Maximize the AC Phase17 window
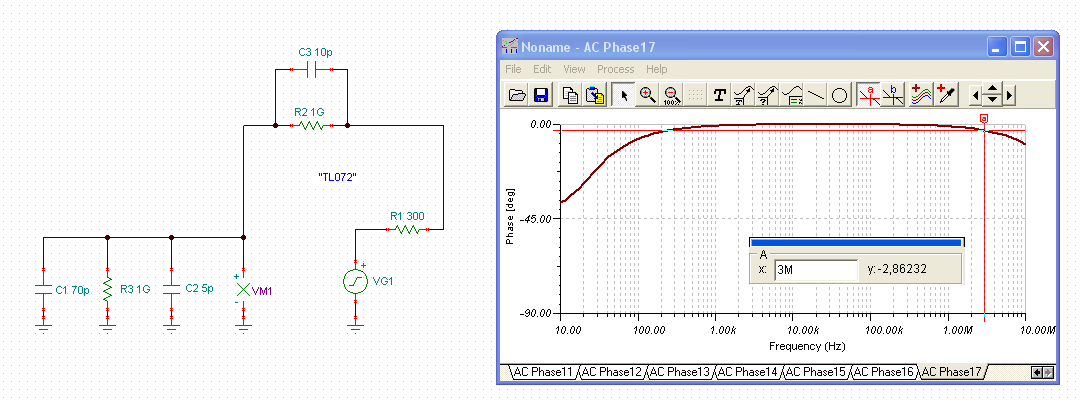 (1020, 47)
